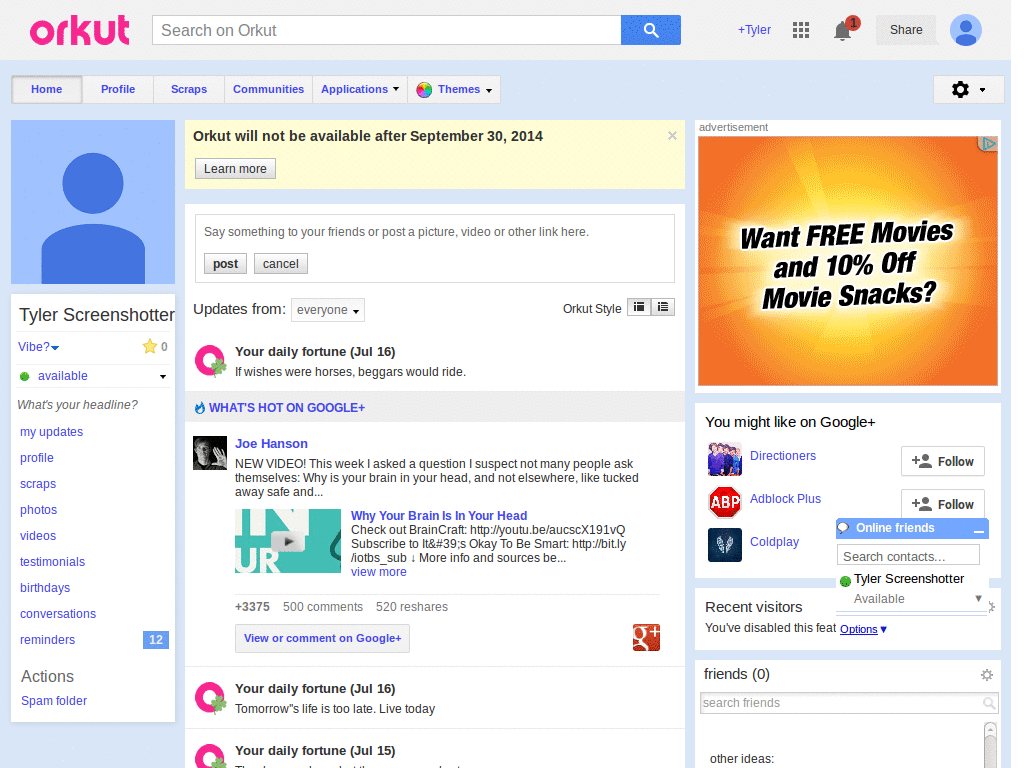The height and width of the screenshot is (768, 1024).
Task: Click the friends list scrollbar up arrow
Action: click(x=990, y=729)
